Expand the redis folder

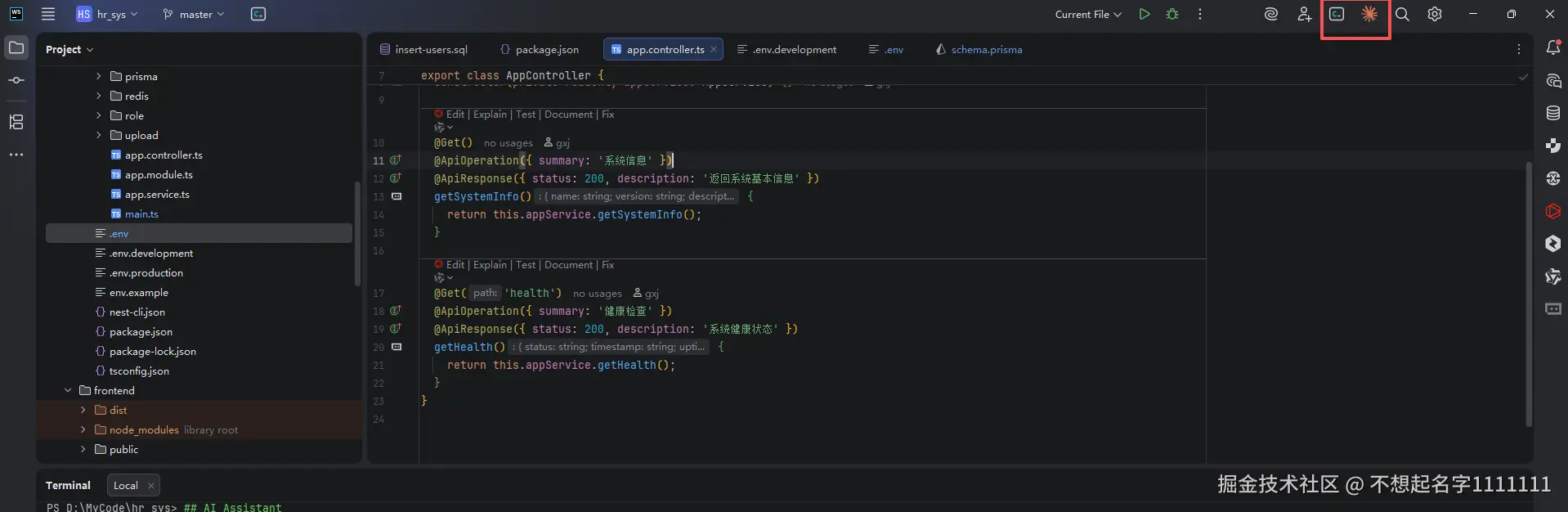(x=99, y=96)
